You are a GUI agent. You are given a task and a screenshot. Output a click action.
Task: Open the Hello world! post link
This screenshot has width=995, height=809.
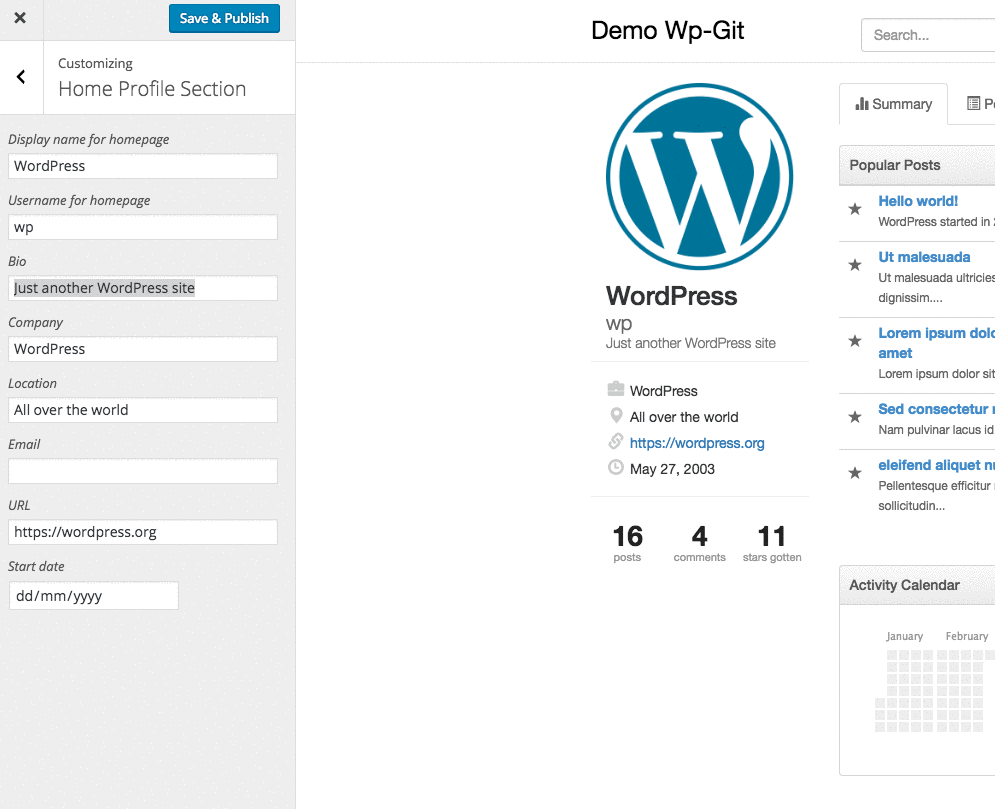click(918, 201)
